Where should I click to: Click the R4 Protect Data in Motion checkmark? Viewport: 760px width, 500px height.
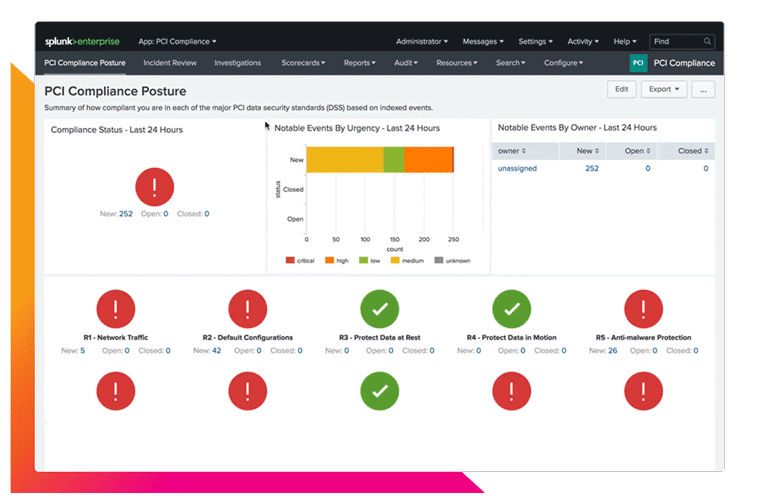click(512, 308)
